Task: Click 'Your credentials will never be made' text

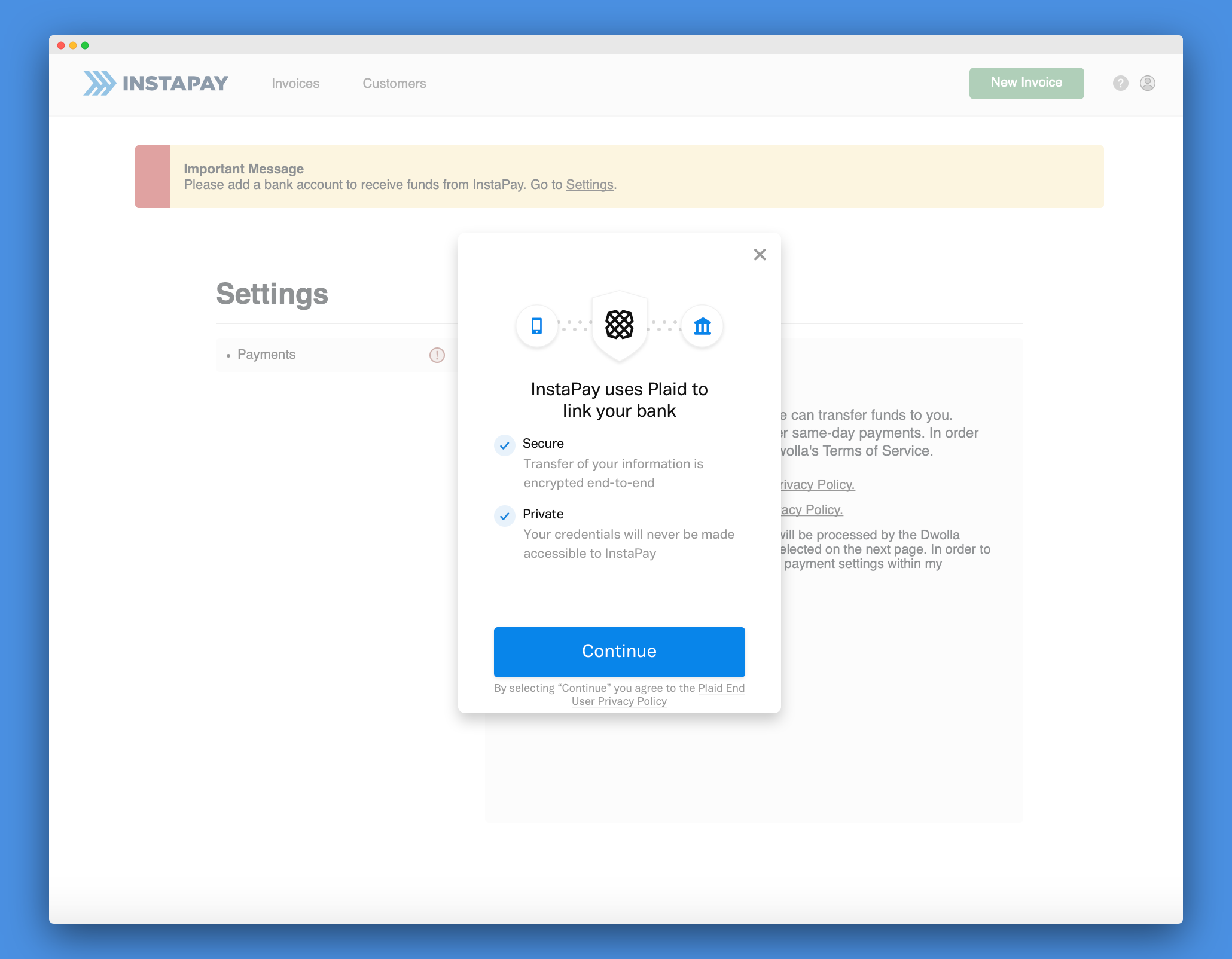Action: coord(629,544)
